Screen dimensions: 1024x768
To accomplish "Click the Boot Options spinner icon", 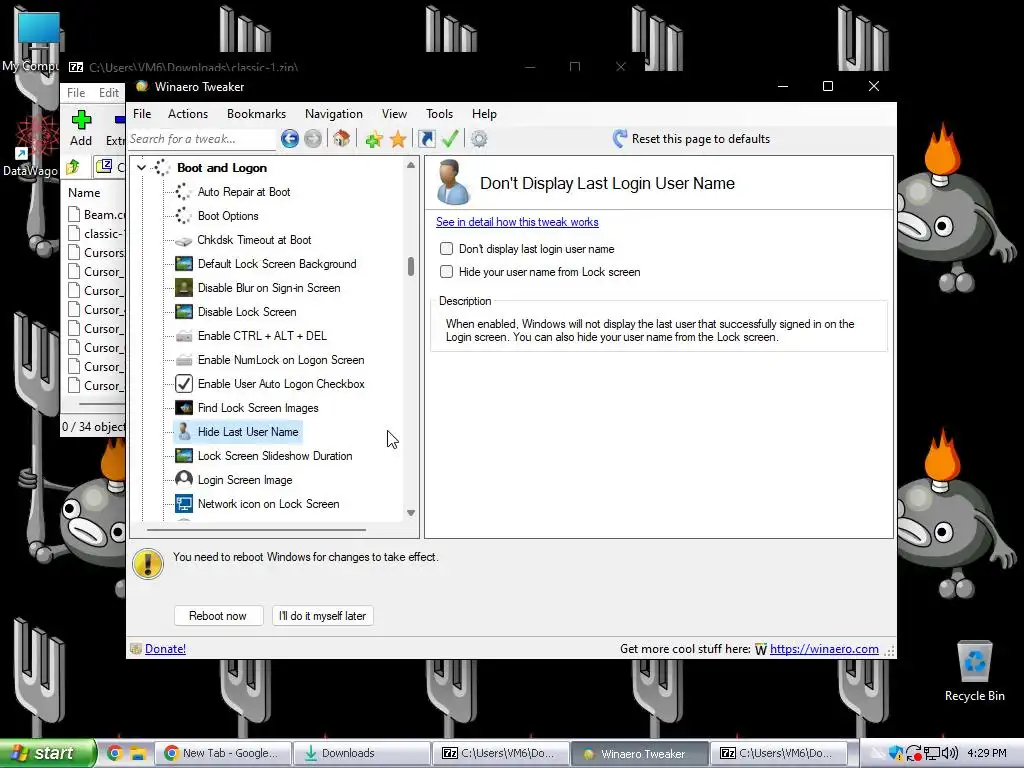I will tap(184, 216).
